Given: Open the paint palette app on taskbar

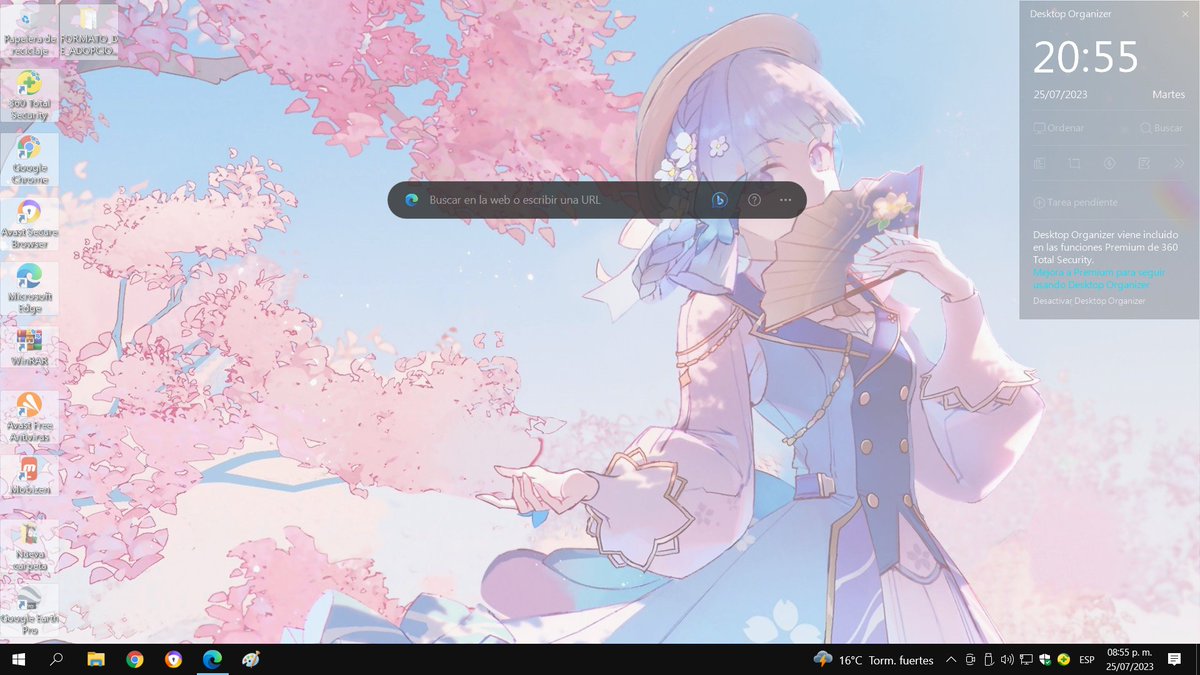Looking at the screenshot, I should pyautogui.click(x=251, y=660).
